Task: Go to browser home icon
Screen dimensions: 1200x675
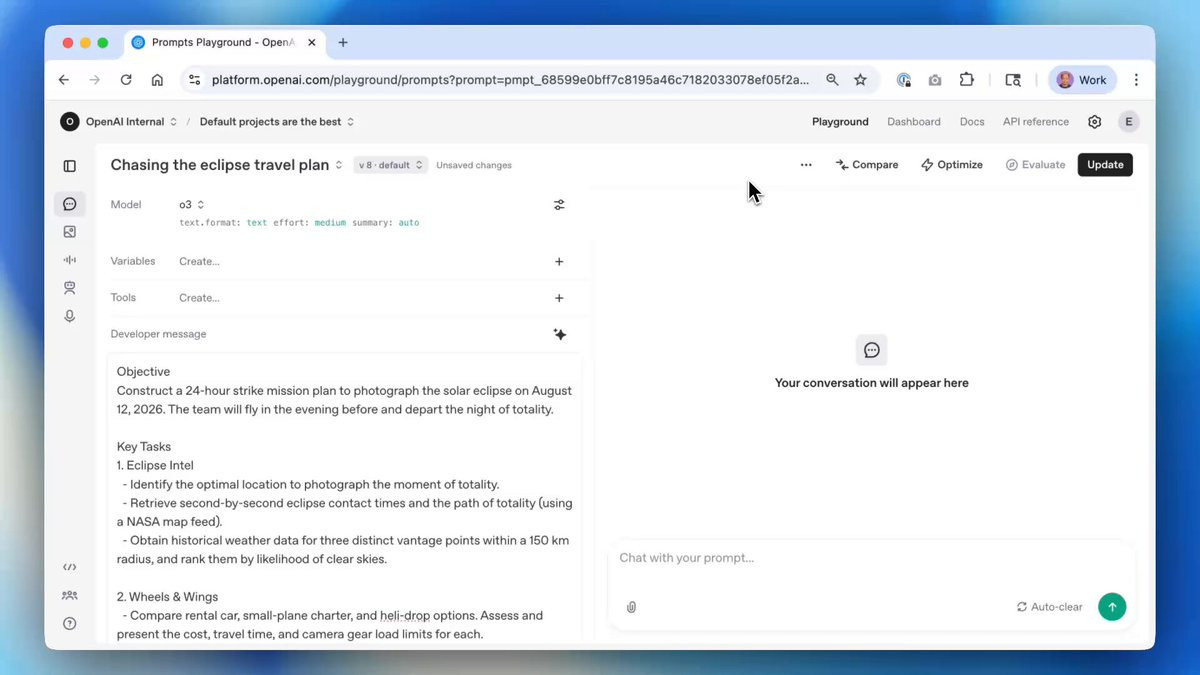Action: click(157, 80)
